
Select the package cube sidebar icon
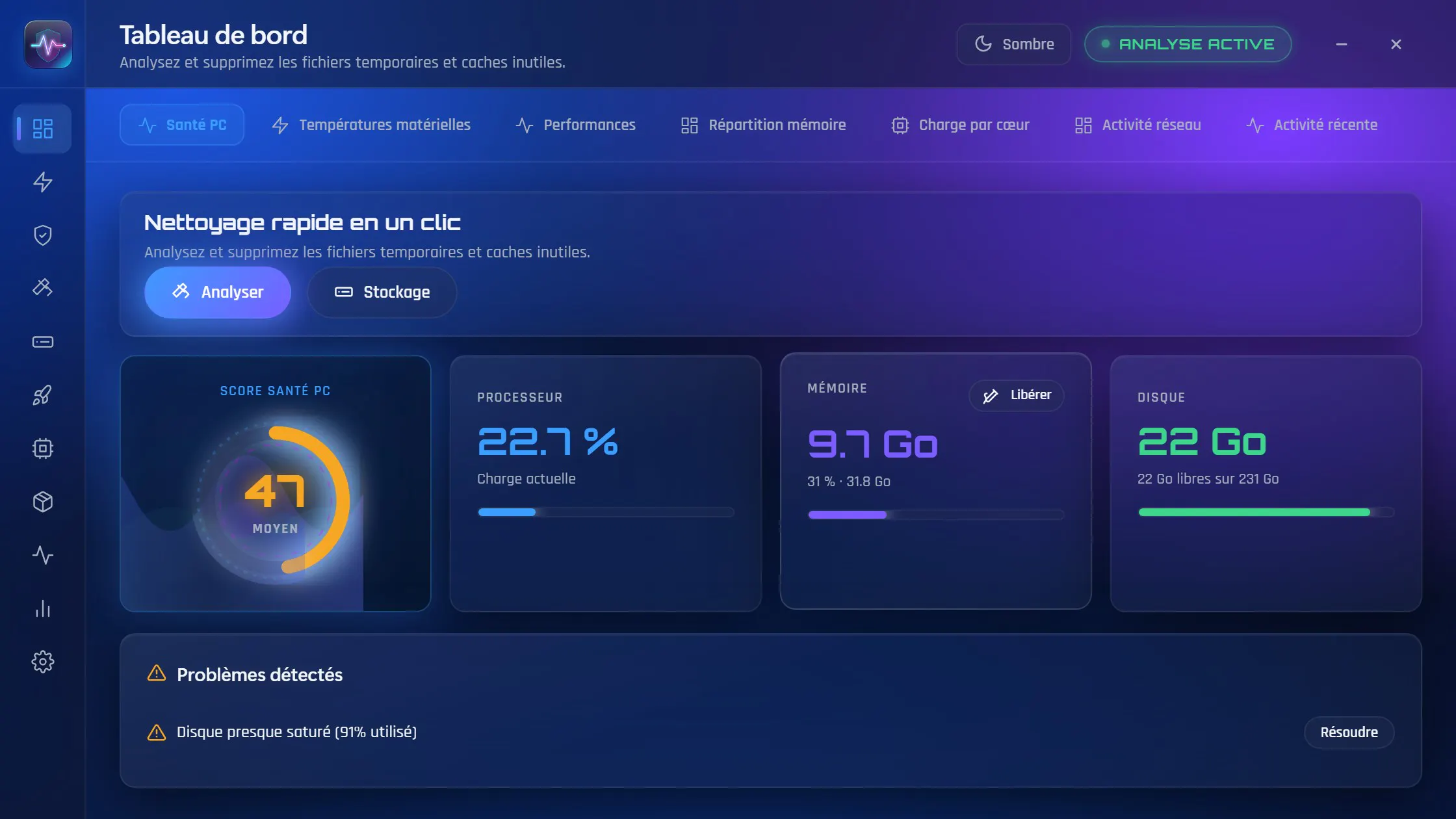[x=42, y=501]
